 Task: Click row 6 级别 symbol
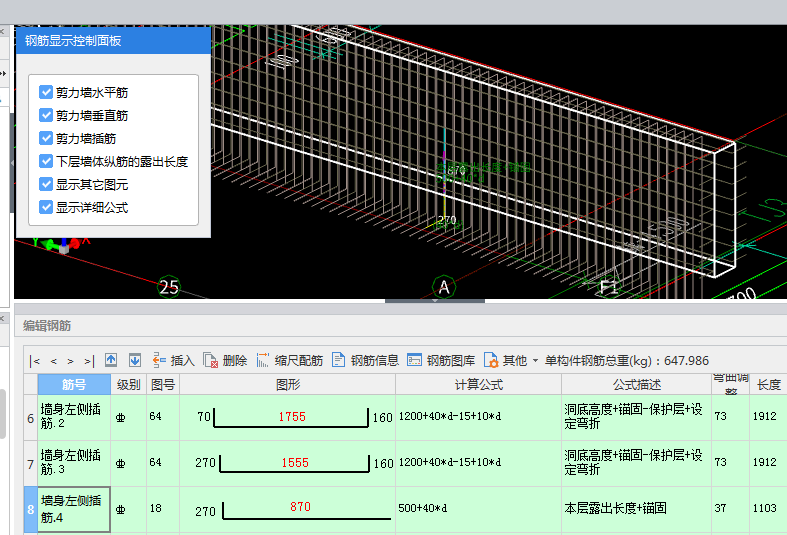coord(120,418)
